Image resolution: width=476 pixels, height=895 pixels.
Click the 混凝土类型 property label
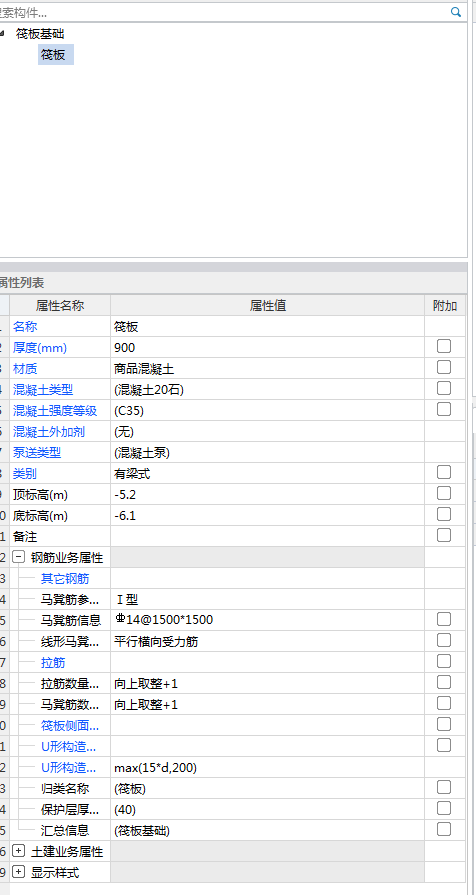click(x=43, y=390)
